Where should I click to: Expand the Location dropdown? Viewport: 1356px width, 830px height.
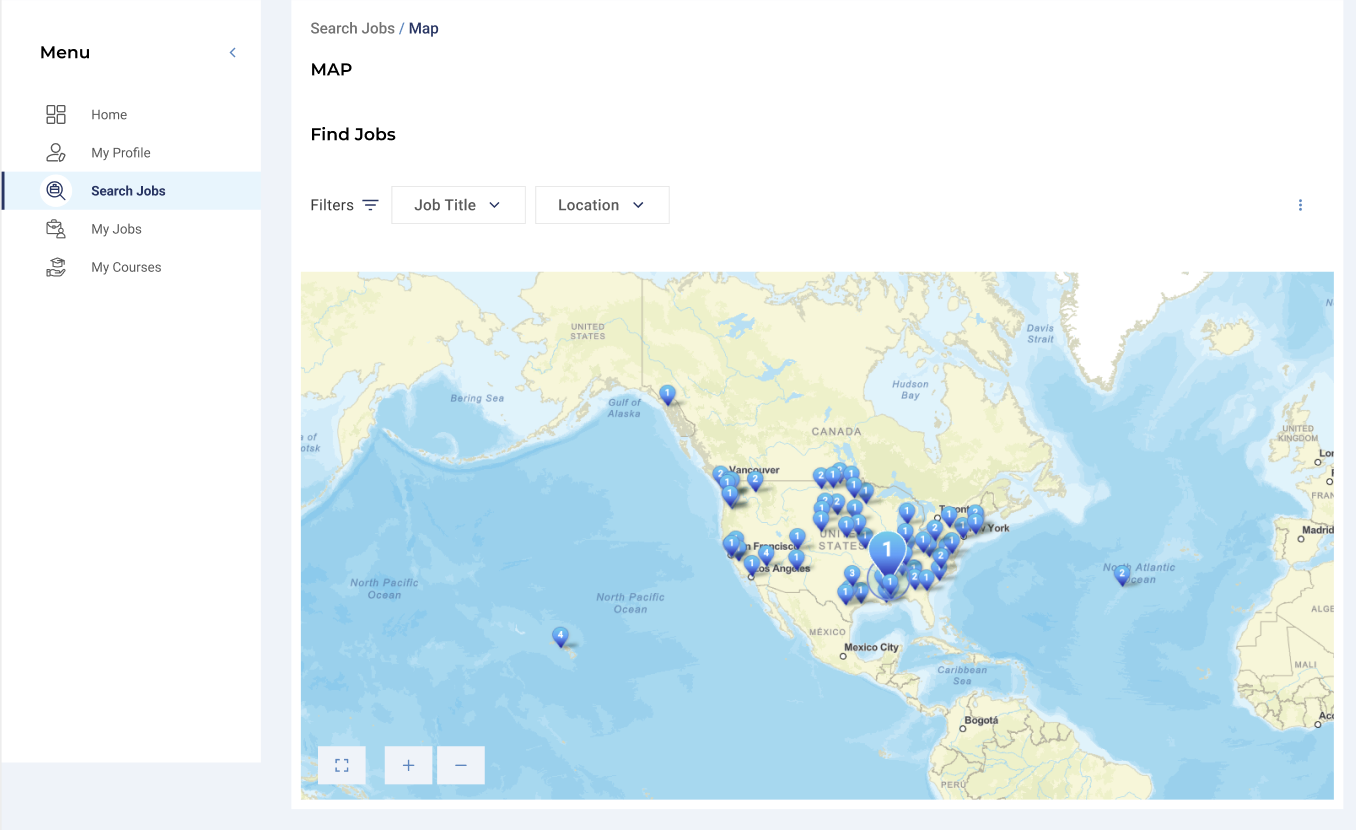pyautogui.click(x=602, y=205)
